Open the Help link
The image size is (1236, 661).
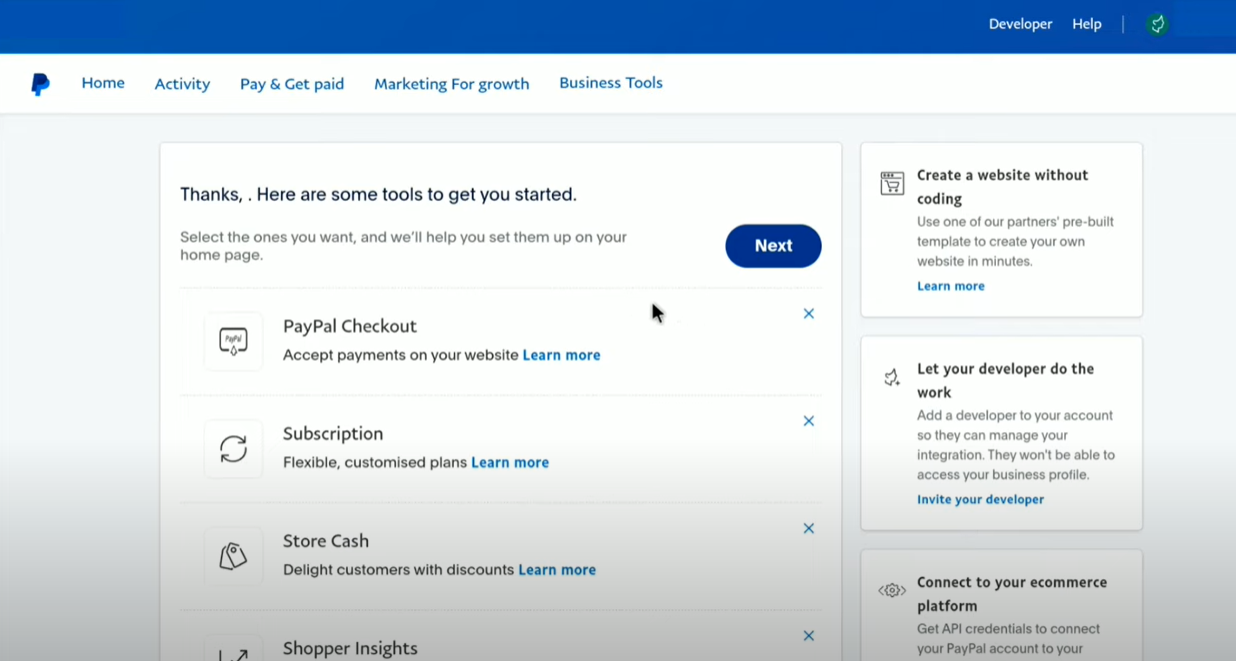click(x=1087, y=24)
